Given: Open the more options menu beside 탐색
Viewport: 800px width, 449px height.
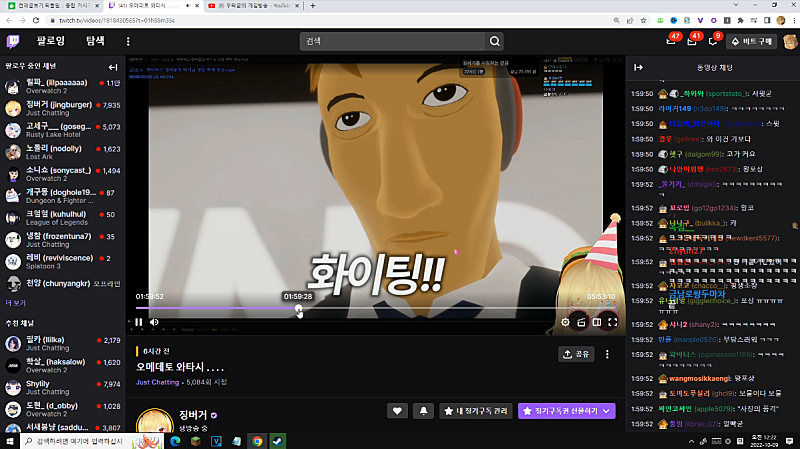Looking at the screenshot, I should (128, 41).
